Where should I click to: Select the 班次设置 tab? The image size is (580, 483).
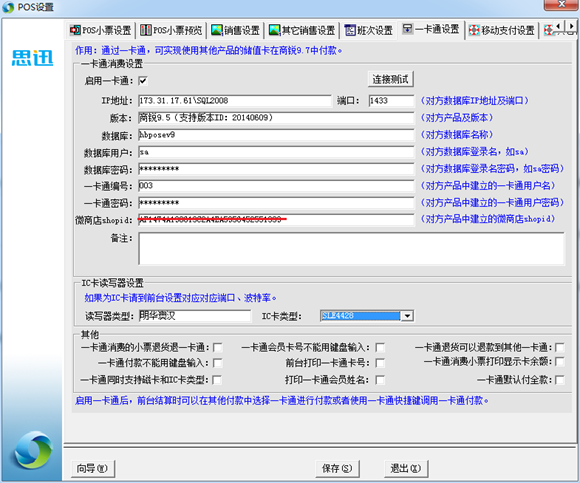coord(369,30)
